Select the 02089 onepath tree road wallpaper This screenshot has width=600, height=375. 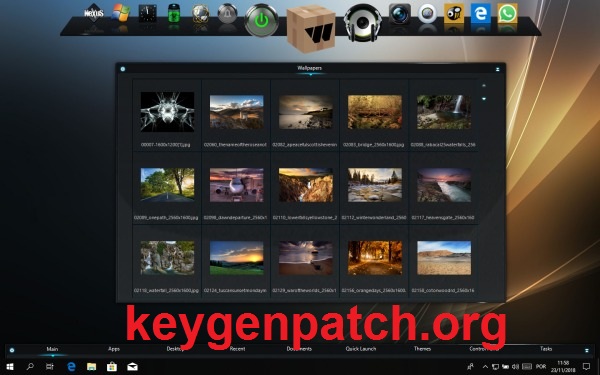point(167,185)
